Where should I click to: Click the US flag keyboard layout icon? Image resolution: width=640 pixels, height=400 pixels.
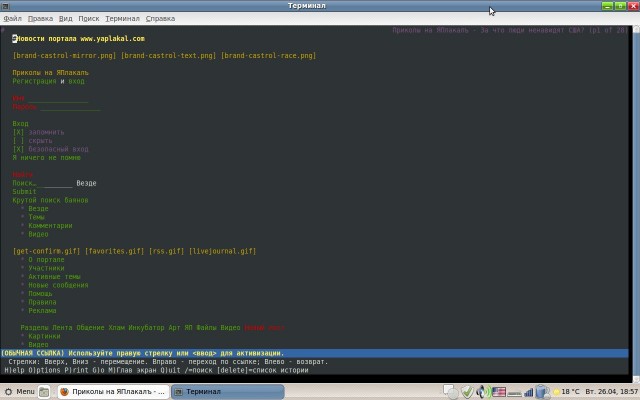499,392
